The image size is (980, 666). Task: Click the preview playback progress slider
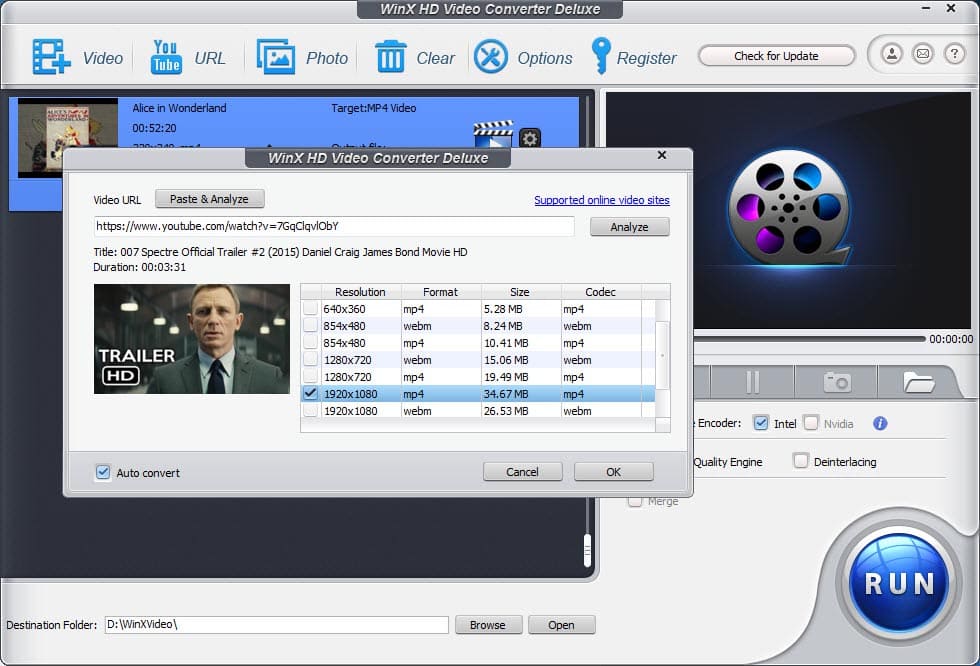click(809, 339)
